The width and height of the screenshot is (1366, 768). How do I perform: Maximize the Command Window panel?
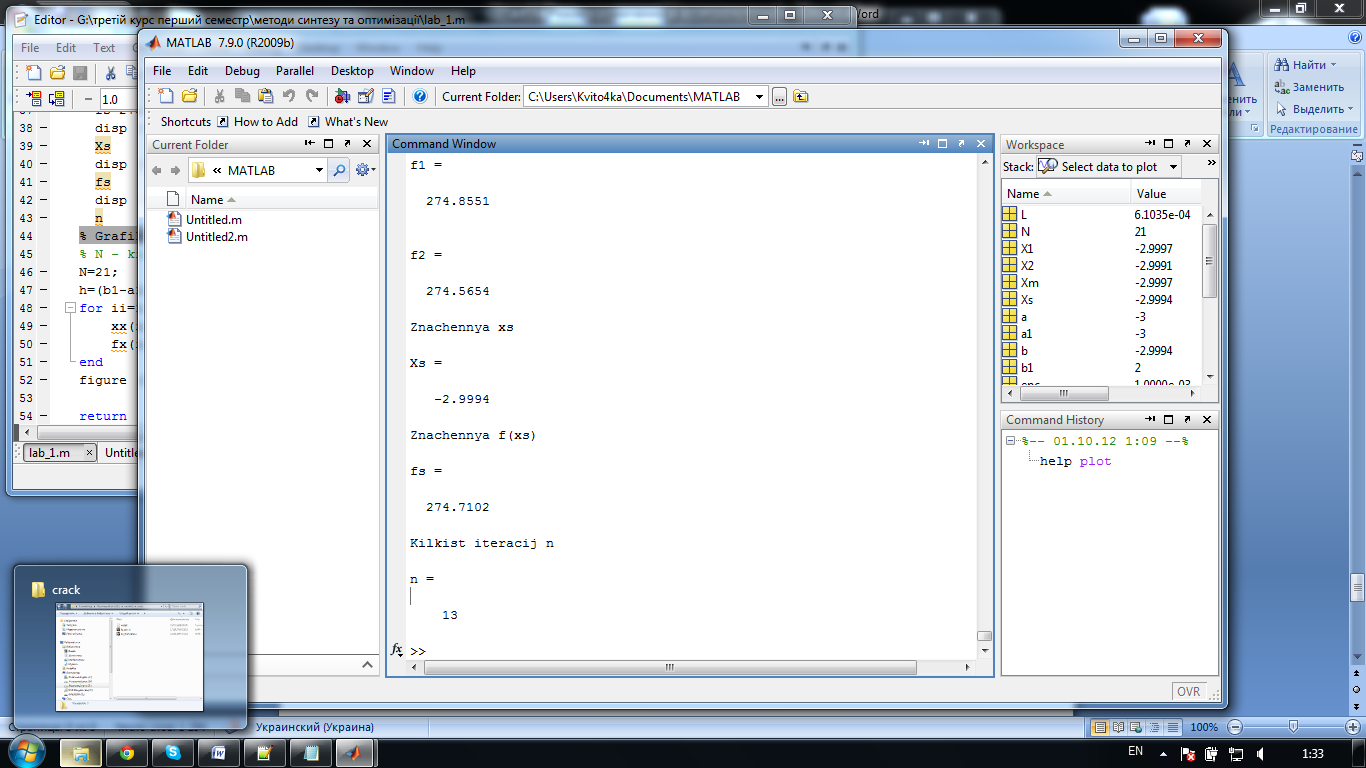(x=942, y=144)
